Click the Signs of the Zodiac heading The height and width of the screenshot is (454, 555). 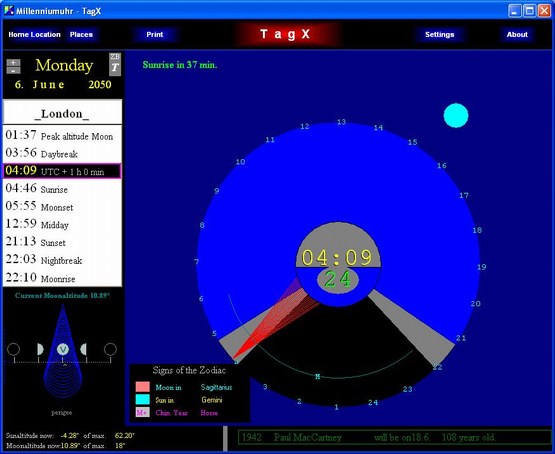coord(189,370)
